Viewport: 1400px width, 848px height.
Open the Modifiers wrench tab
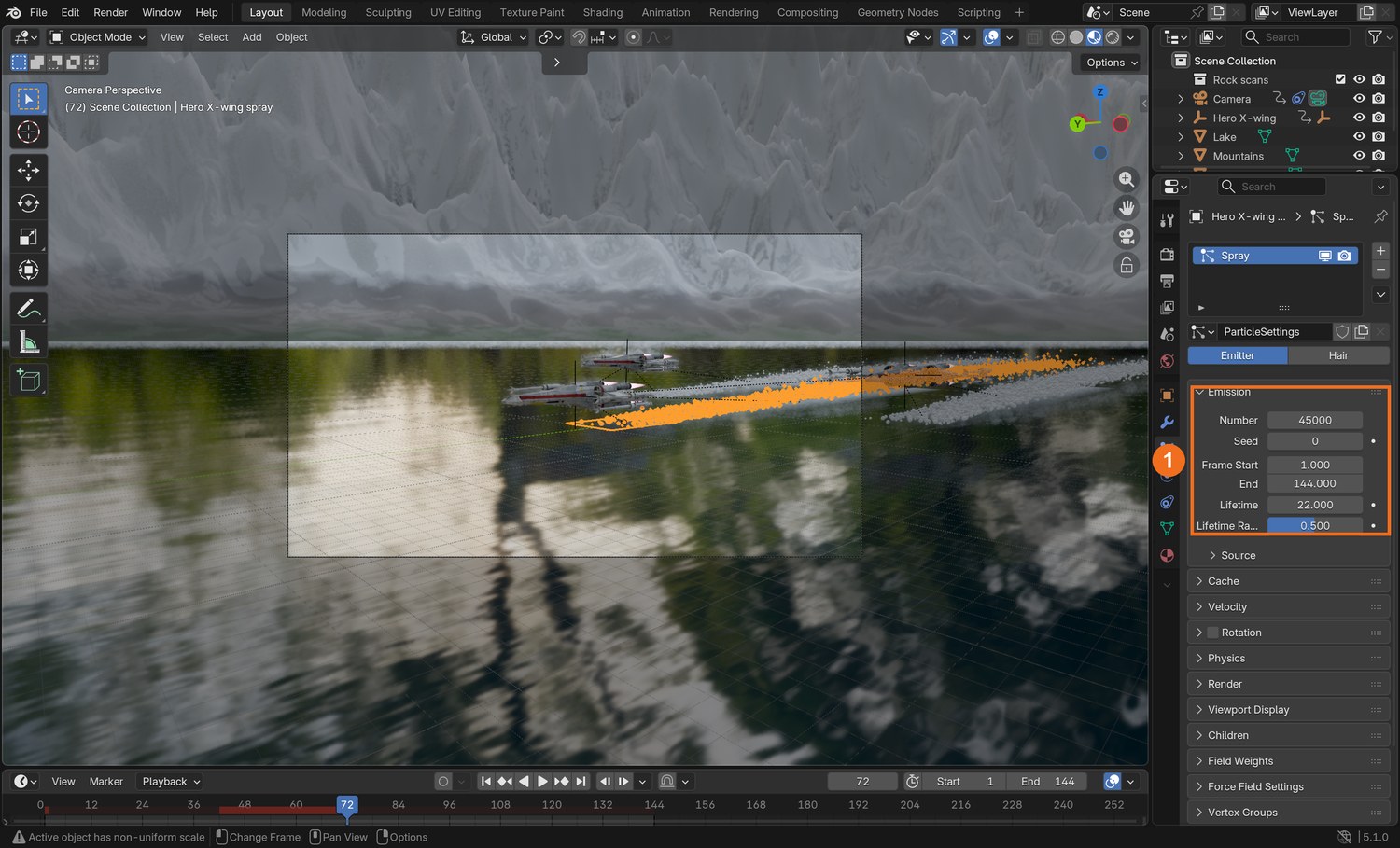click(x=1167, y=422)
